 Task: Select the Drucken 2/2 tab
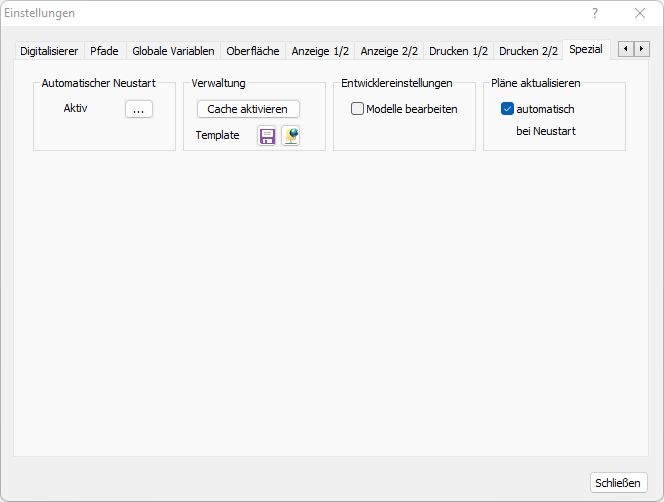[x=528, y=51]
